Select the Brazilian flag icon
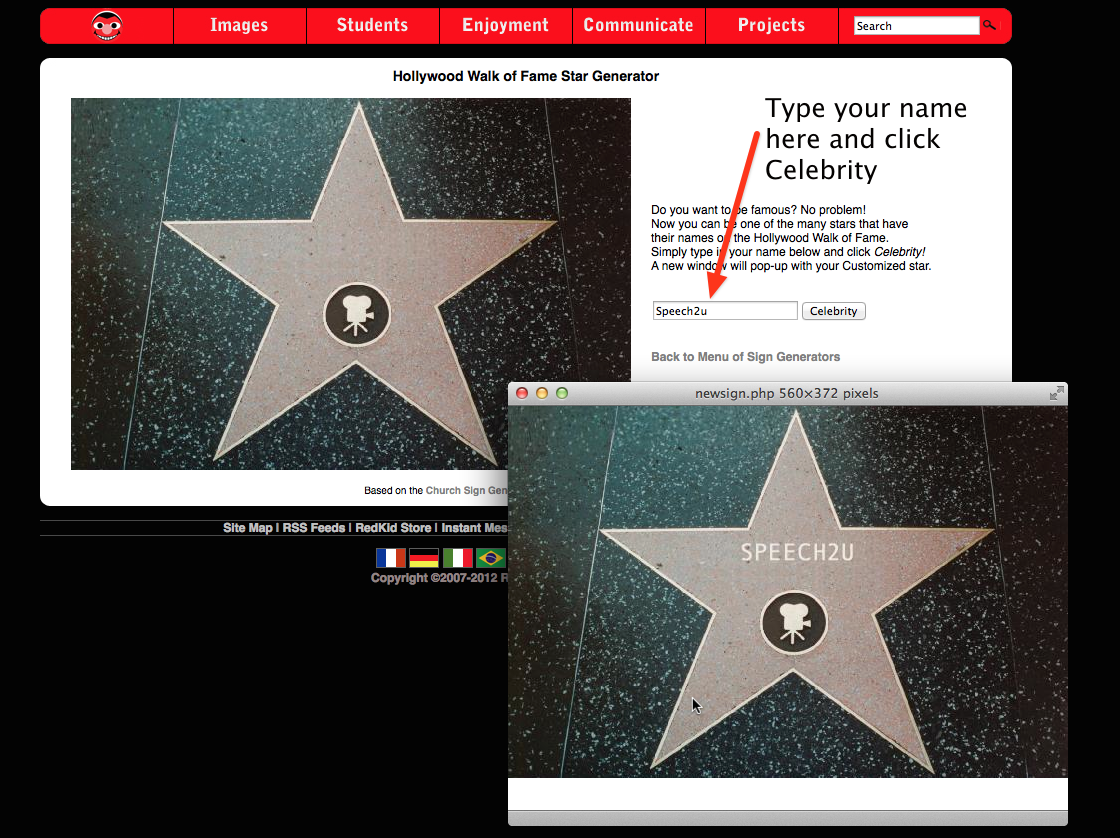The height and width of the screenshot is (838, 1120). click(x=491, y=558)
